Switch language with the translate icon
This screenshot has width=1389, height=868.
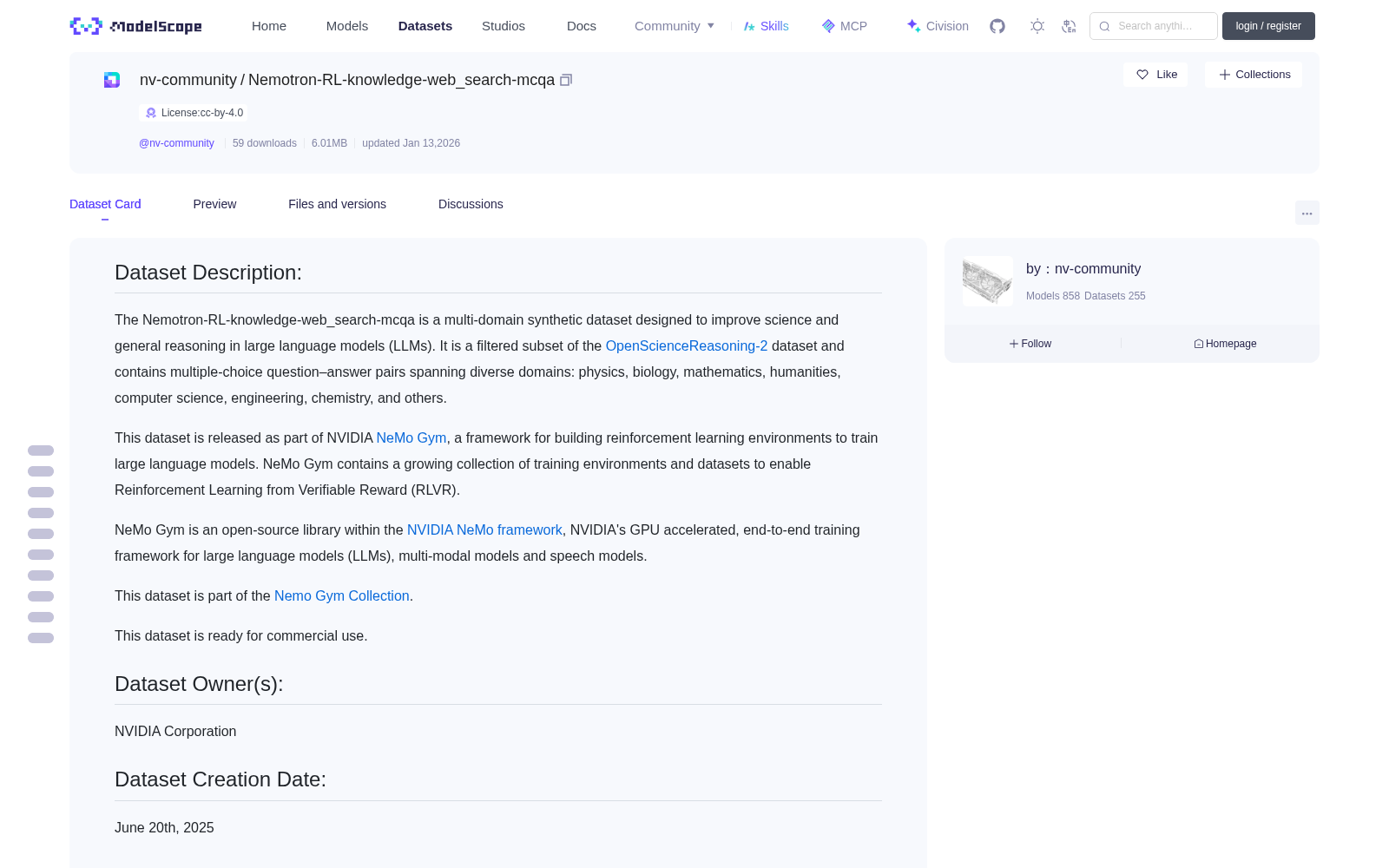[1070, 26]
